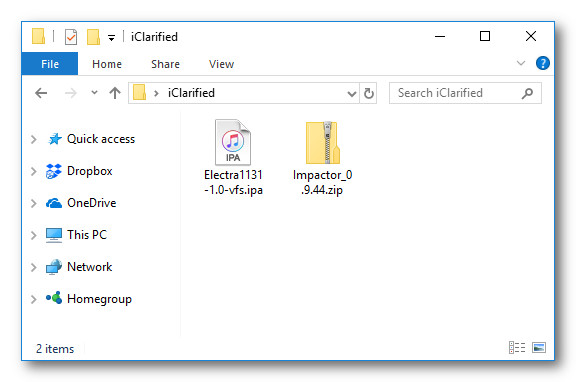Click the 2 items status text
576x382 pixels.
55,349
